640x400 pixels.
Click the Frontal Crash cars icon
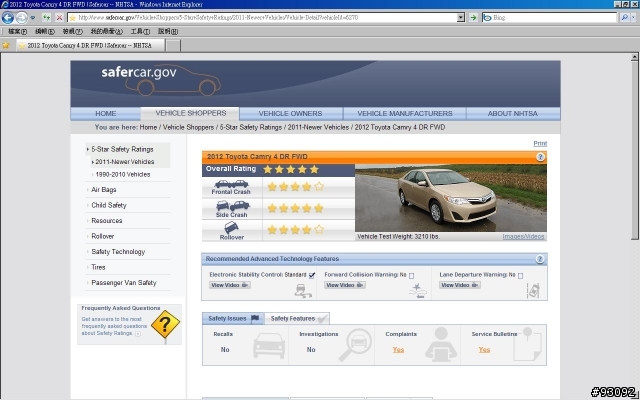tap(231, 184)
